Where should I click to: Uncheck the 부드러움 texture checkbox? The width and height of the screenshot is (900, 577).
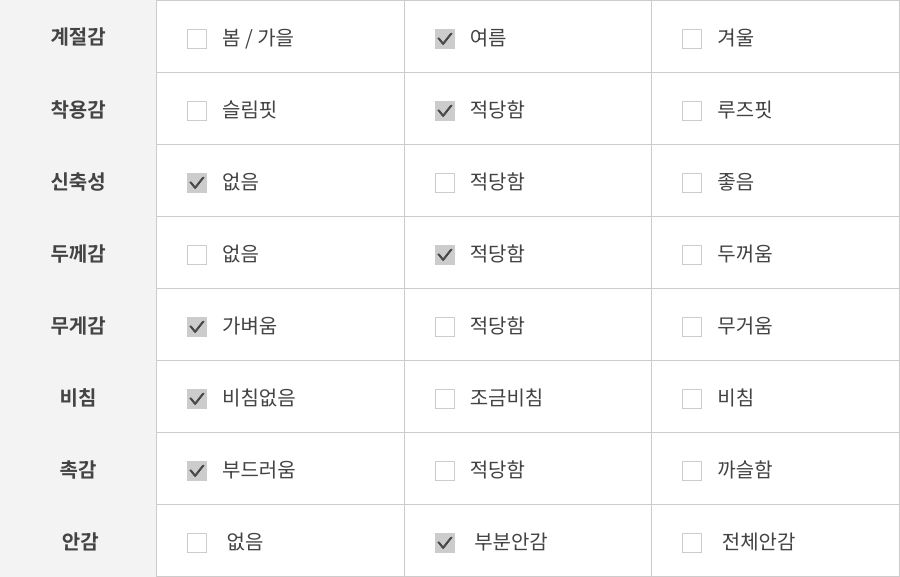point(197,471)
